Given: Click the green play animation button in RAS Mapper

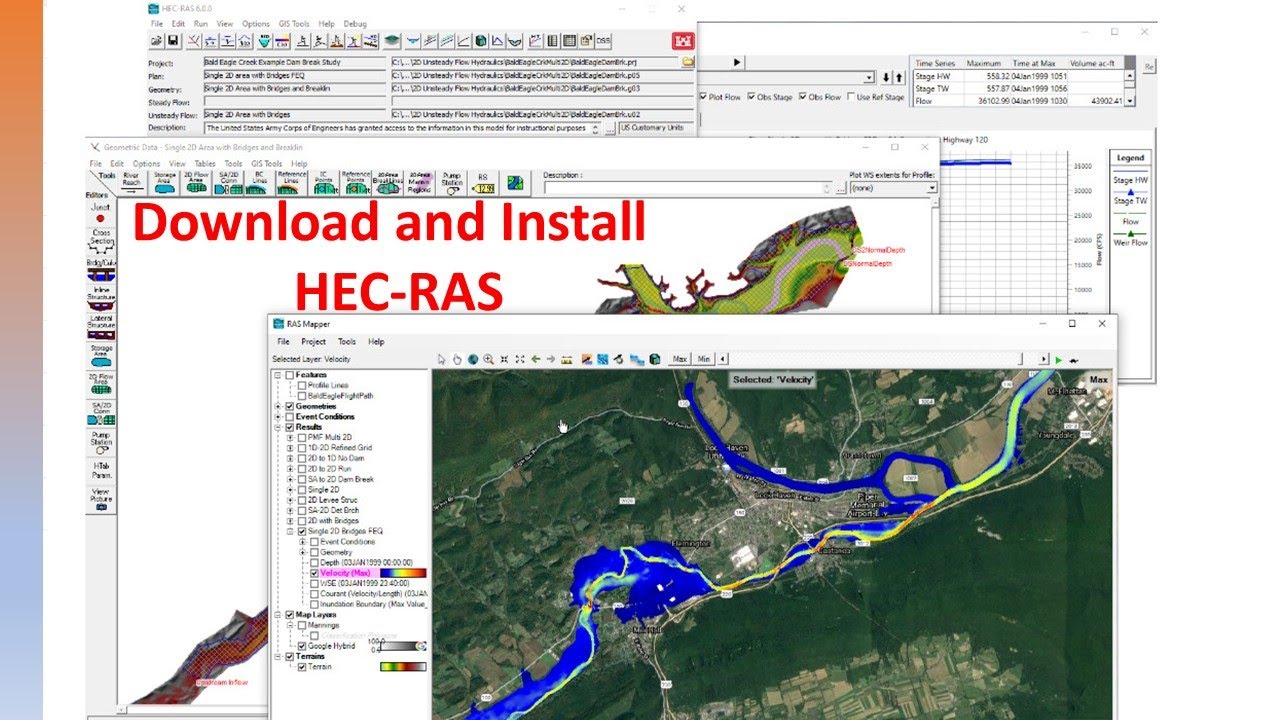Looking at the screenshot, I should click(1058, 359).
